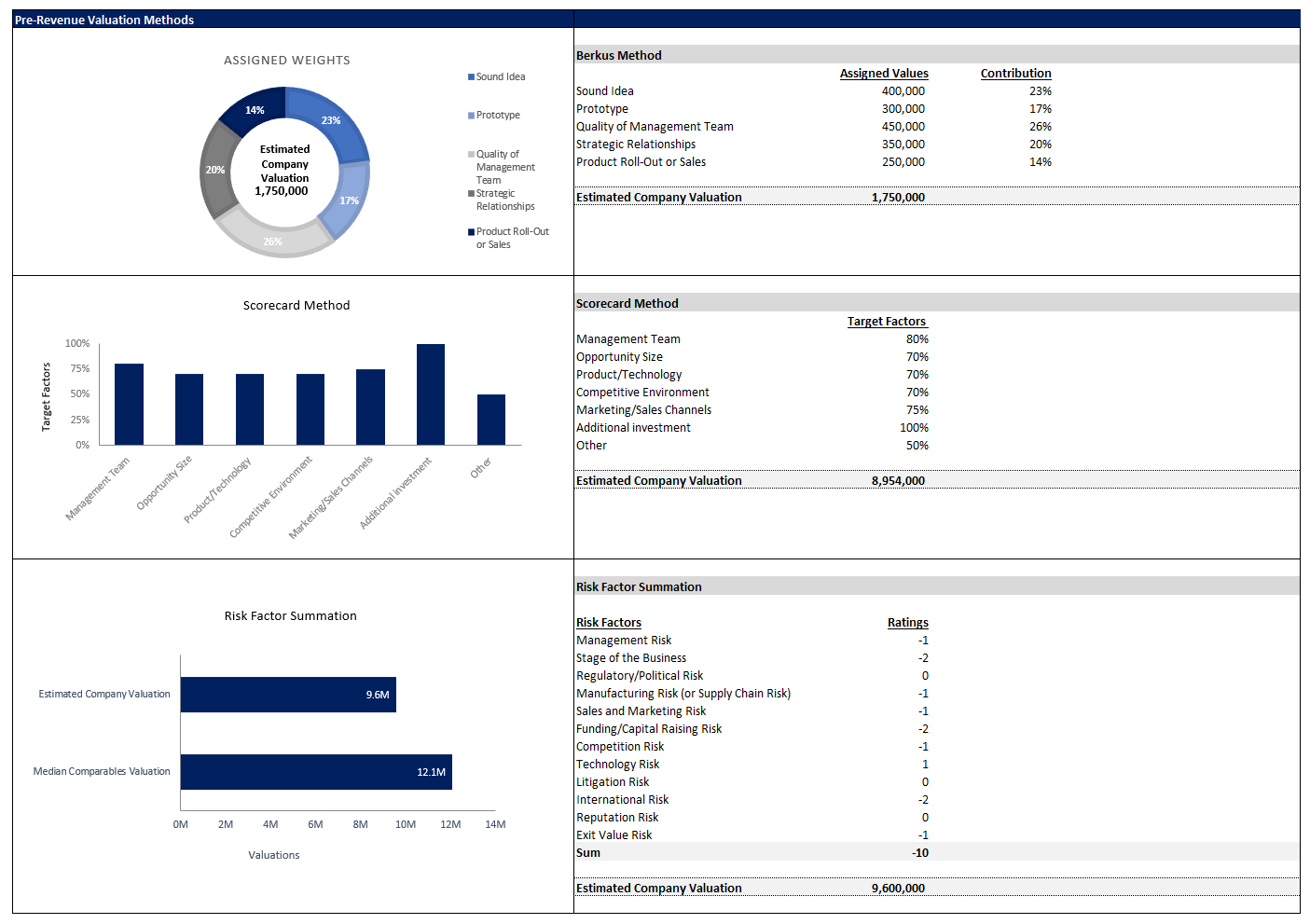Click the Management Team bar in Scorecard chart
This screenshot has height=924, width=1310.
129,404
